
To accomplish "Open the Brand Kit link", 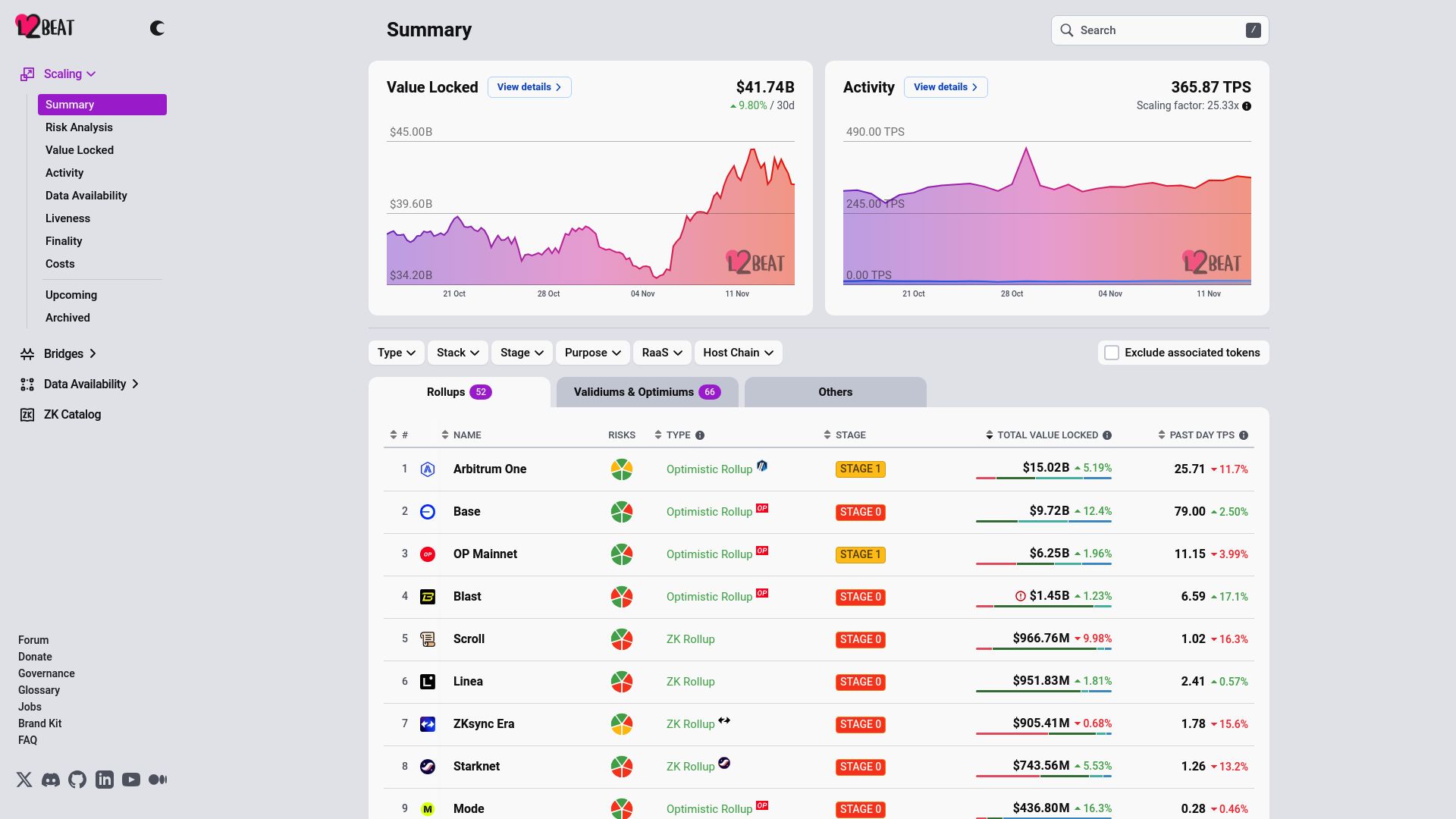I will 40,723.
